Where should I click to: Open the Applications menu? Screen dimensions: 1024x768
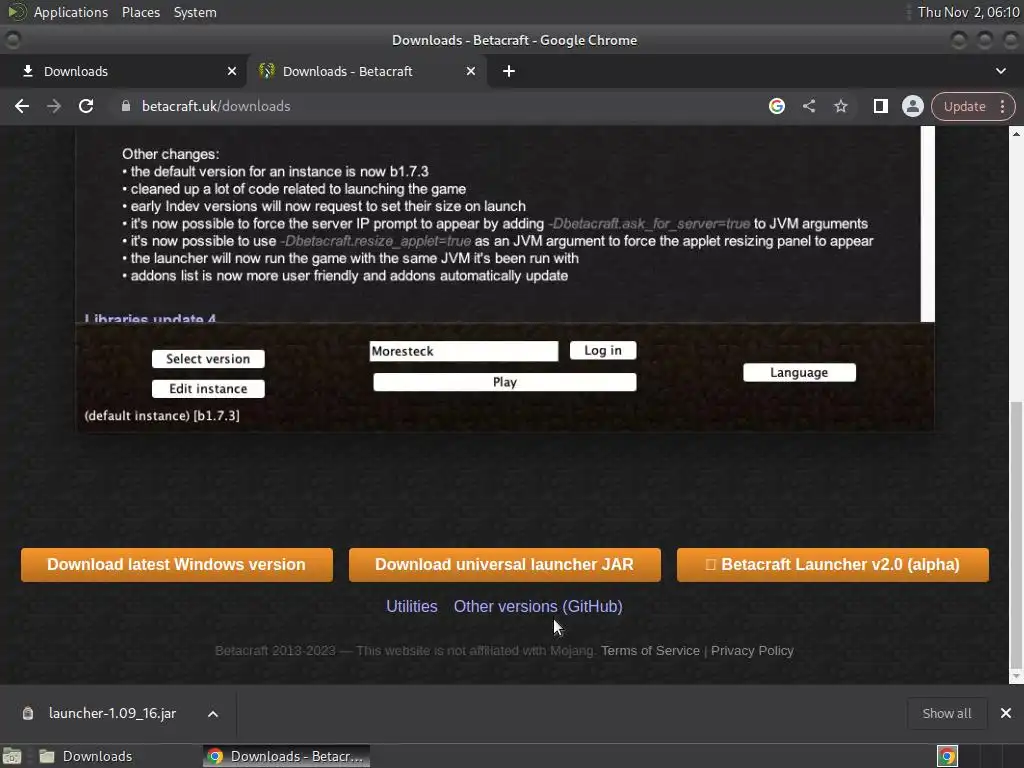(x=71, y=12)
